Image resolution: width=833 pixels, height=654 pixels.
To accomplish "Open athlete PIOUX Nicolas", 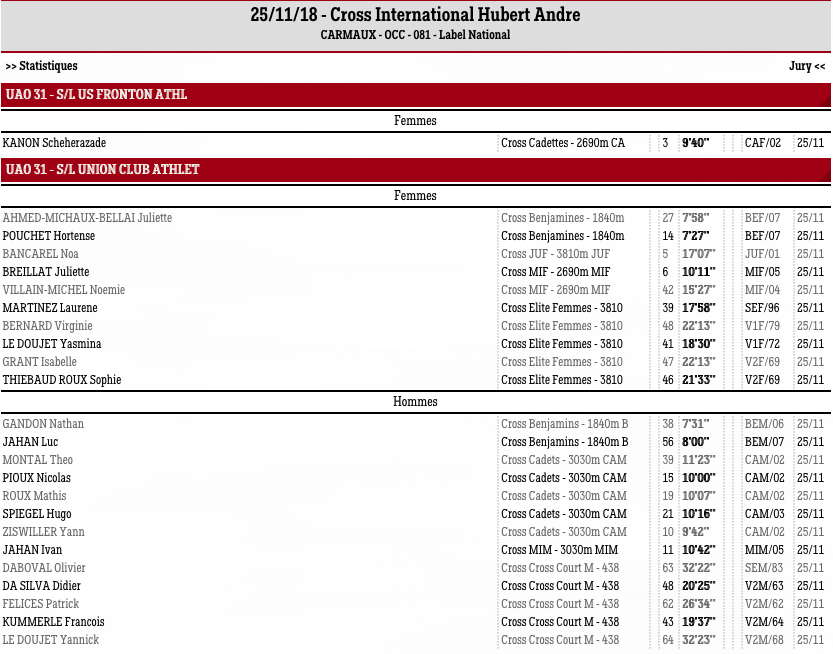I will pyautogui.click(x=37, y=478).
